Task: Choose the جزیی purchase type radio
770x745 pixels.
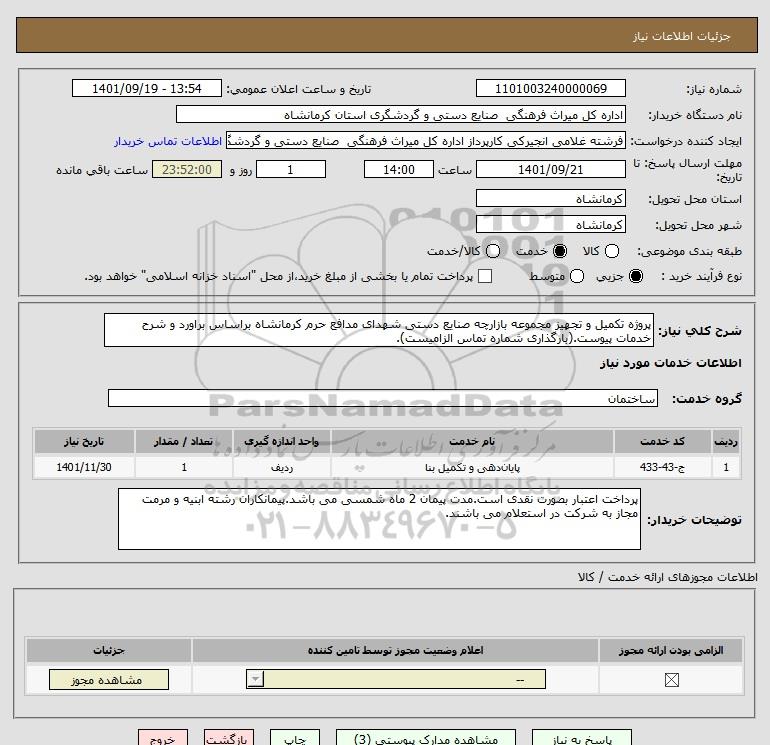Action: tap(636, 276)
